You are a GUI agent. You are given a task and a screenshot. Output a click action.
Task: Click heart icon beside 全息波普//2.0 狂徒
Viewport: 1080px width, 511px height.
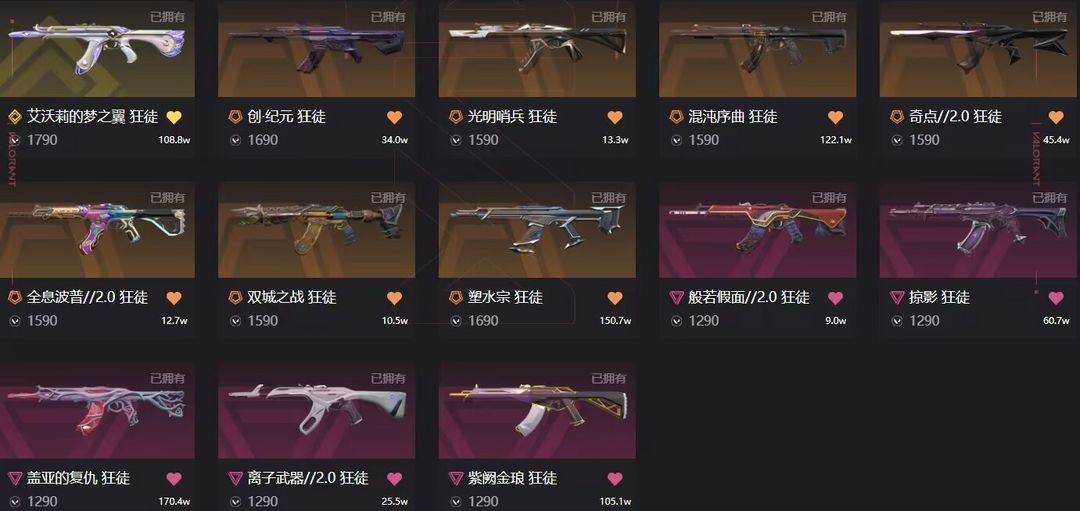pyautogui.click(x=174, y=298)
